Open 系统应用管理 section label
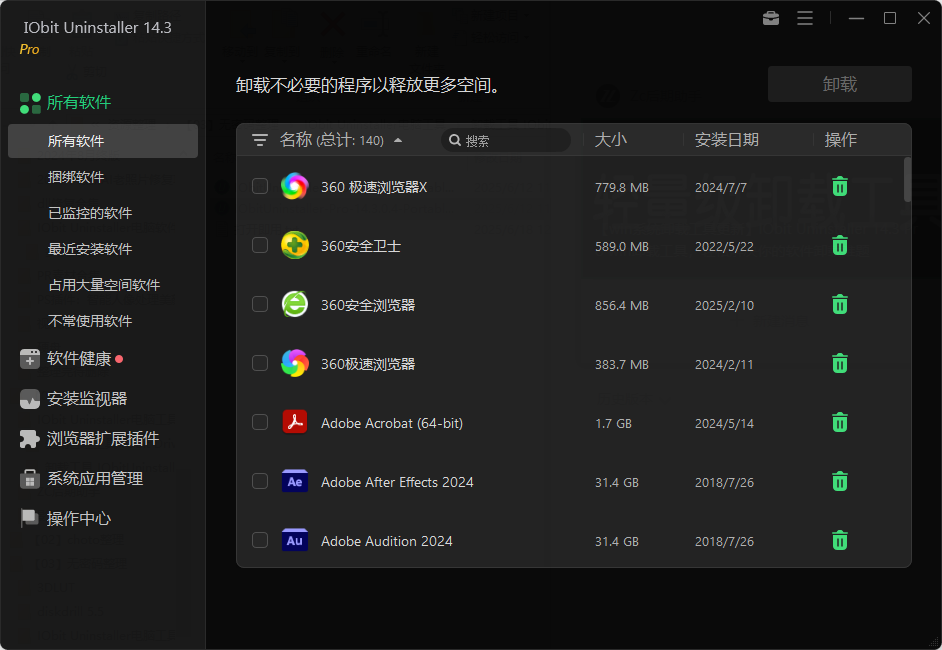Screen dimensions: 942x650 pyautogui.click(x=95, y=479)
